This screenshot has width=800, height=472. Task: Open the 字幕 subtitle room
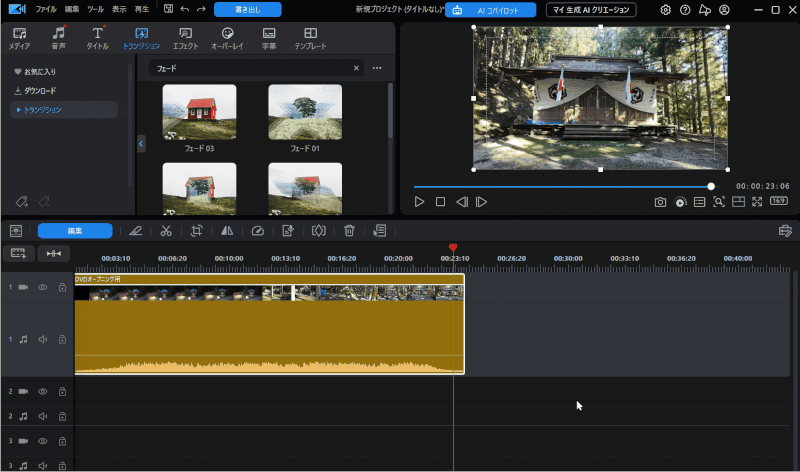click(269, 38)
